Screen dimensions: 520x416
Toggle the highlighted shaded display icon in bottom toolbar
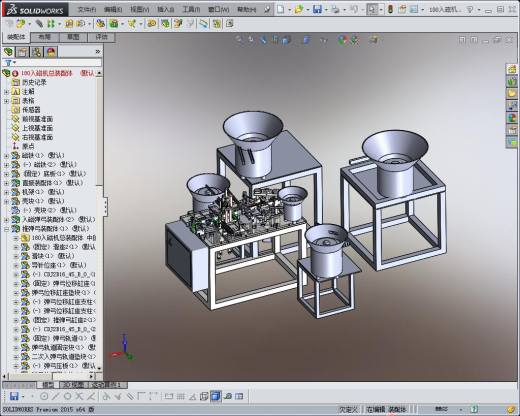click(216, 396)
